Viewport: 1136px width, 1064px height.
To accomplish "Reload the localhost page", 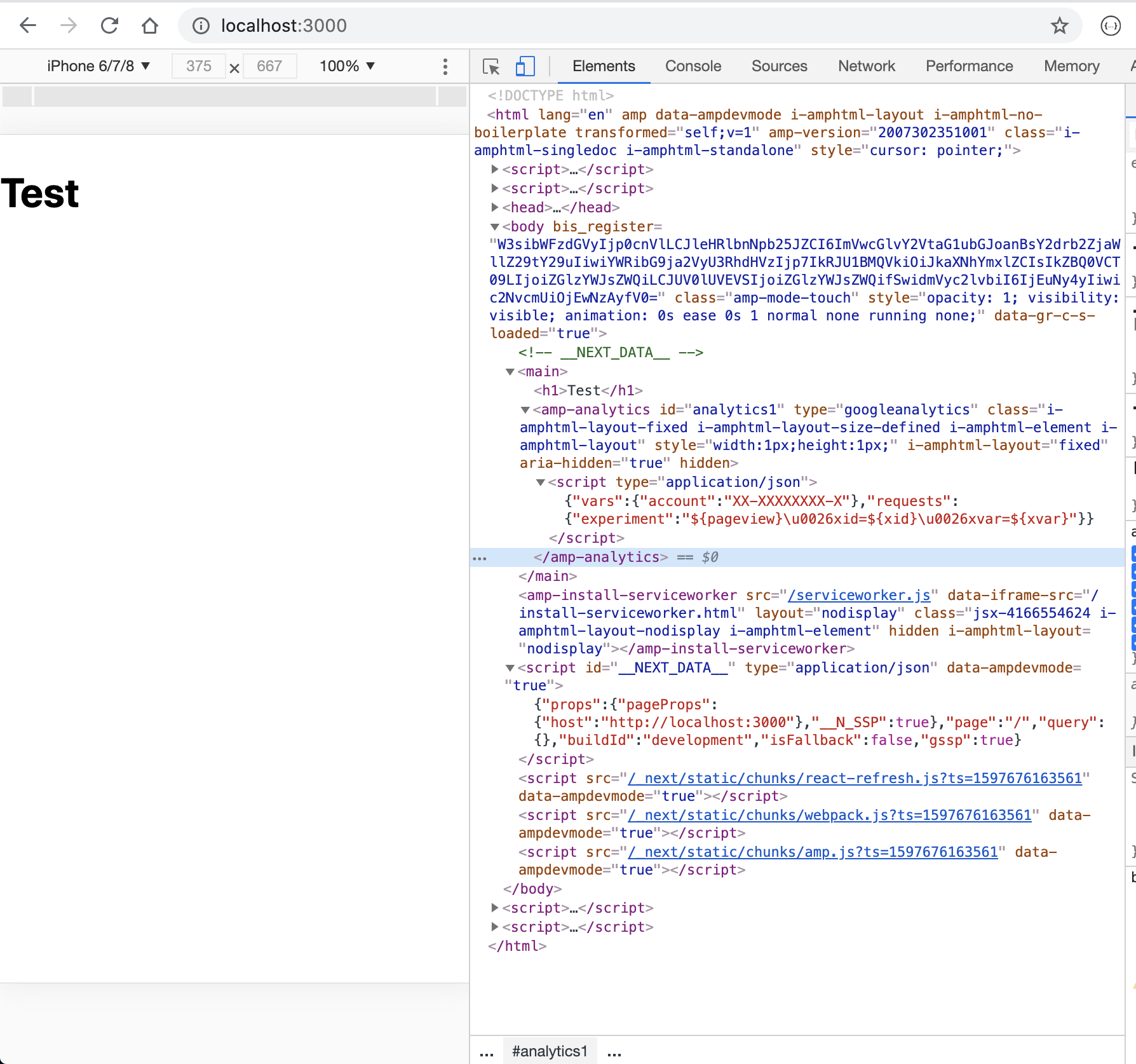I will coord(109,25).
